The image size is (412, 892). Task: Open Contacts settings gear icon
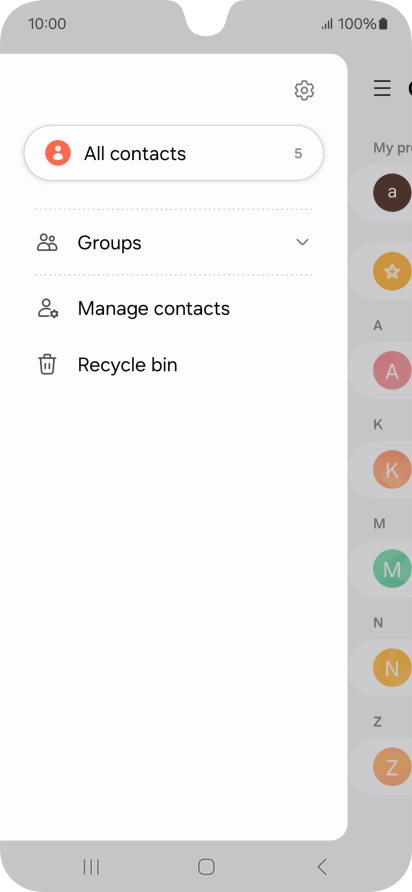(304, 90)
